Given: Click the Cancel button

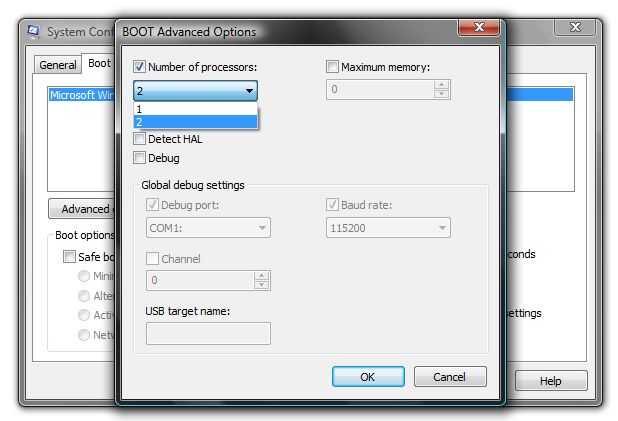Looking at the screenshot, I should point(449,377).
